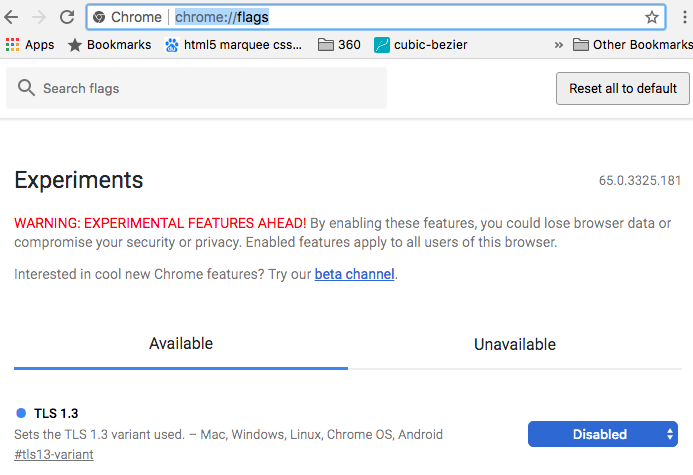Image resolution: width=693 pixels, height=475 pixels.
Task: Click the browser back arrow
Action: pos(13,17)
